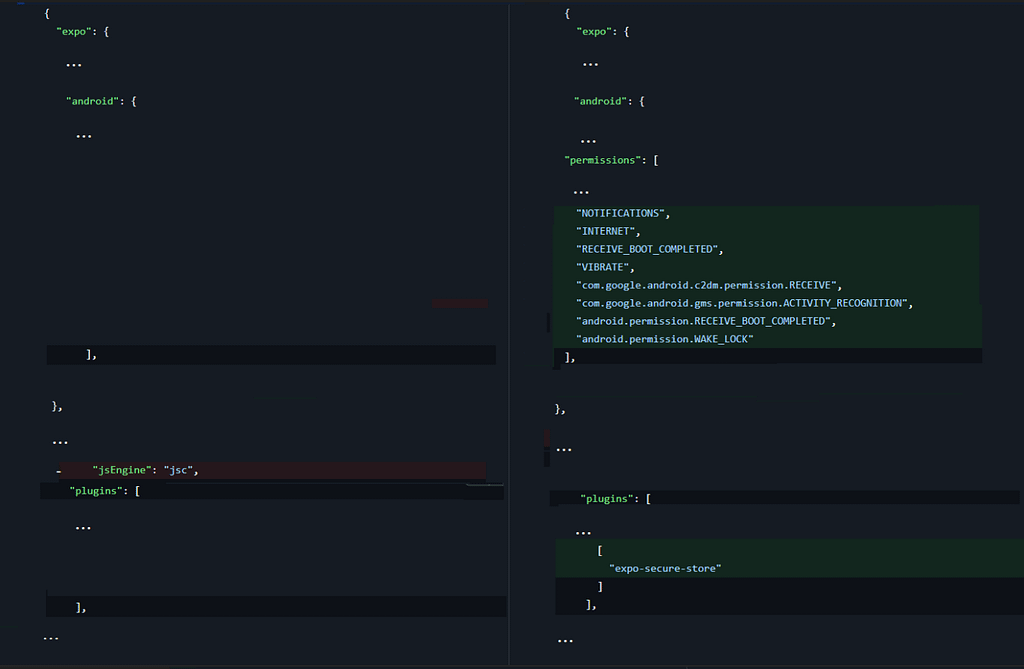Click "plugins" key in the left pane
The image size is (1024, 669).
(x=97, y=491)
